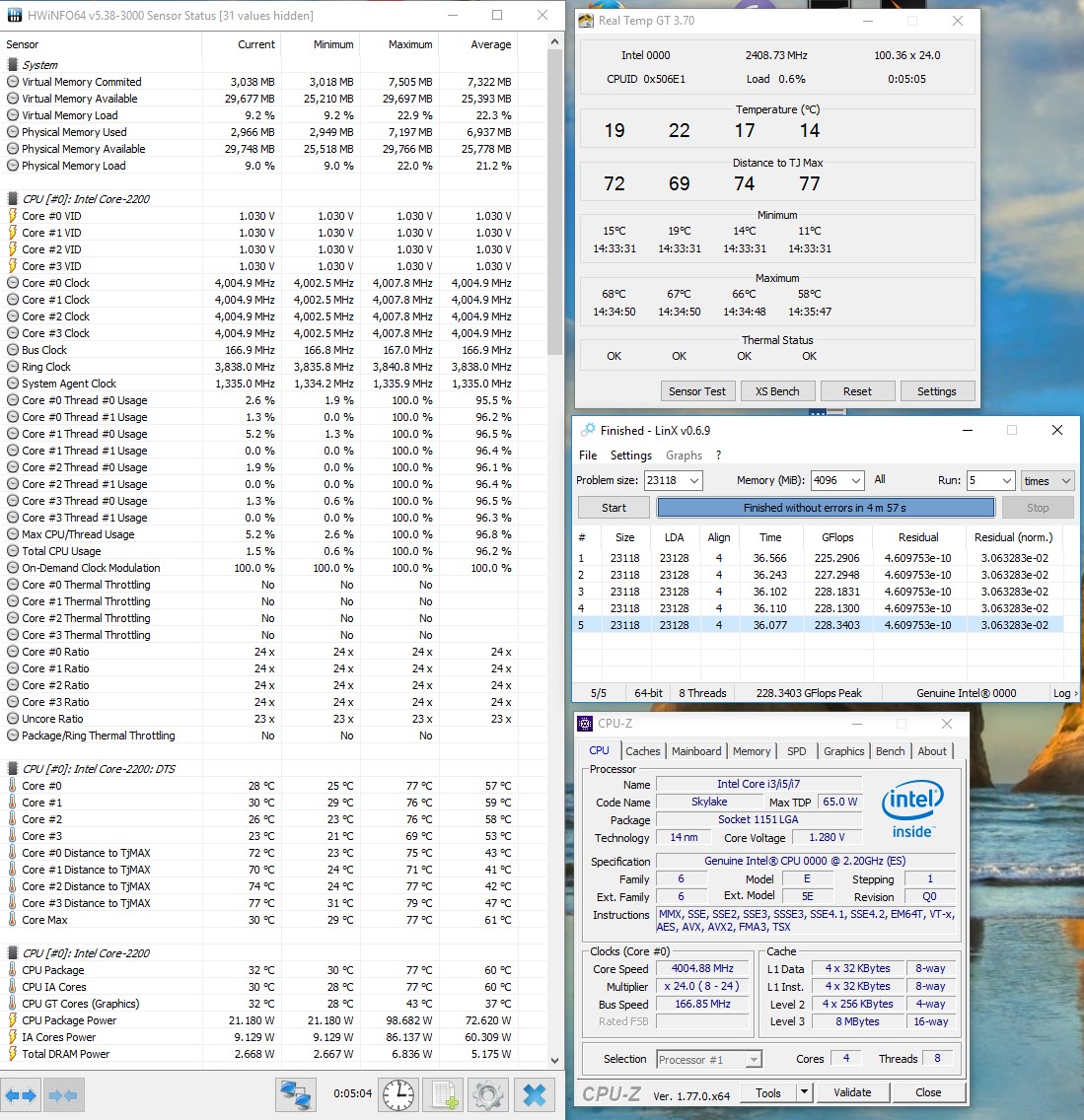Click the HWiNFO Maximum column header
1084x1120 pixels.
click(398, 44)
